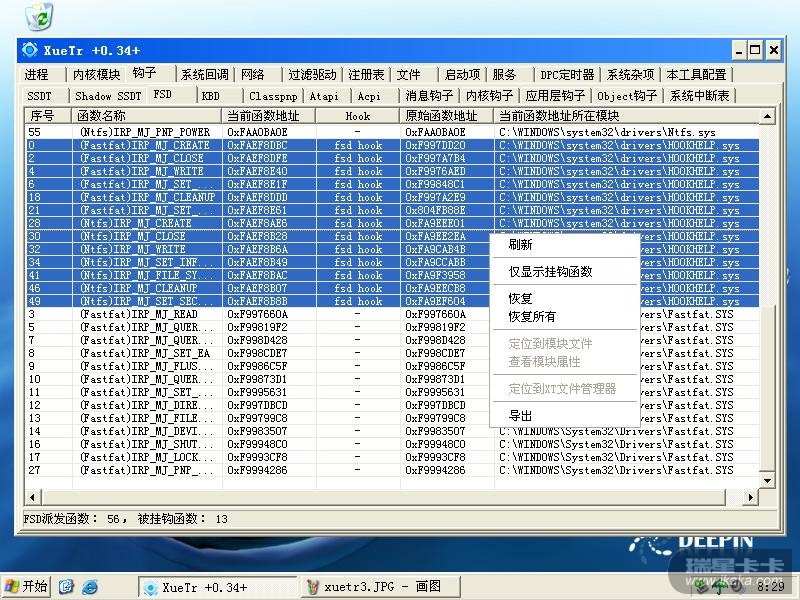The image size is (800, 600).
Task: Switch to xuetr3.JPG Paint taskbar button
Action: point(380,587)
